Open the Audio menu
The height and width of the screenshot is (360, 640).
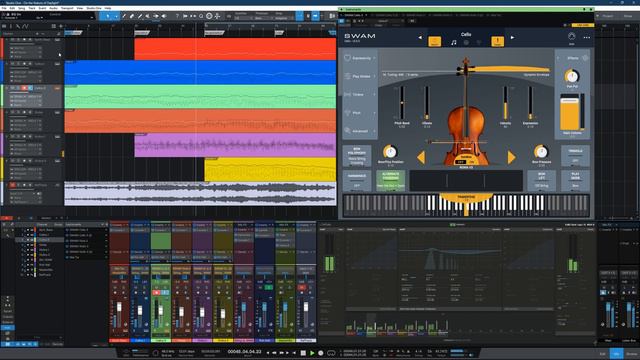[53, 8]
